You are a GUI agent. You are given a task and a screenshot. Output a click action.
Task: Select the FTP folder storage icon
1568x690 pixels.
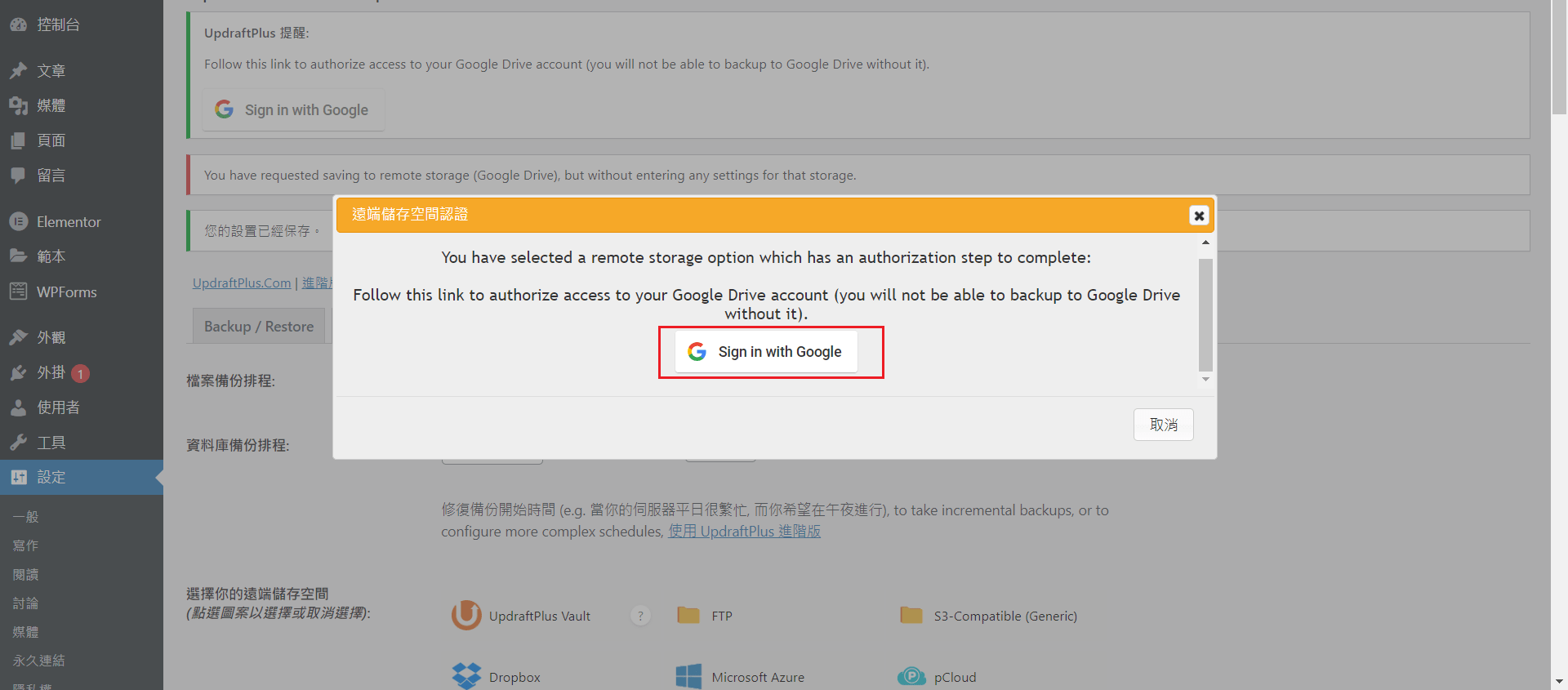pyautogui.click(x=688, y=615)
